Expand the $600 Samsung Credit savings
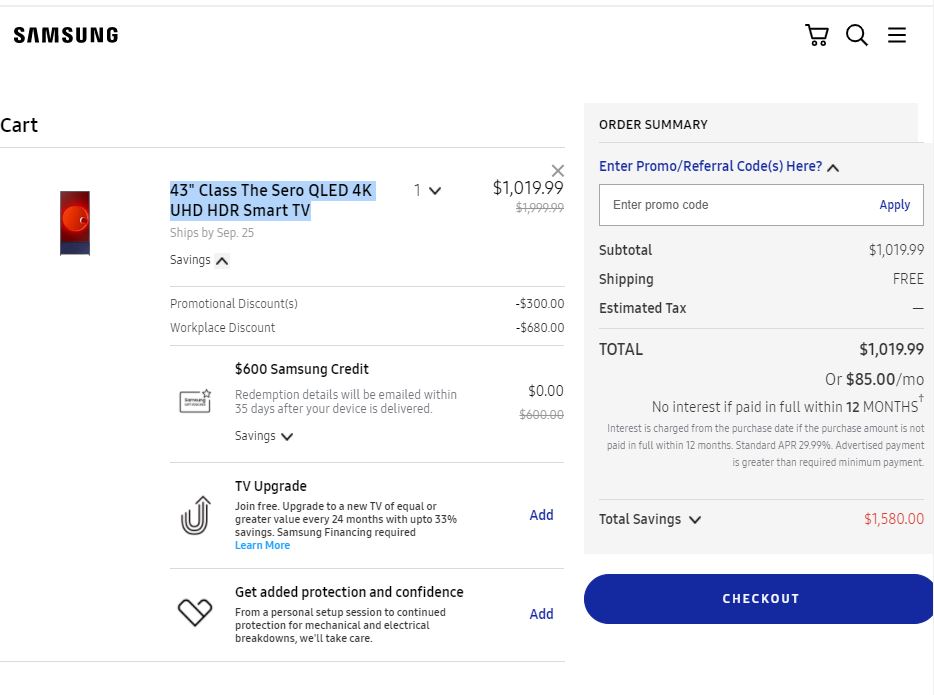934x695 pixels. point(263,435)
